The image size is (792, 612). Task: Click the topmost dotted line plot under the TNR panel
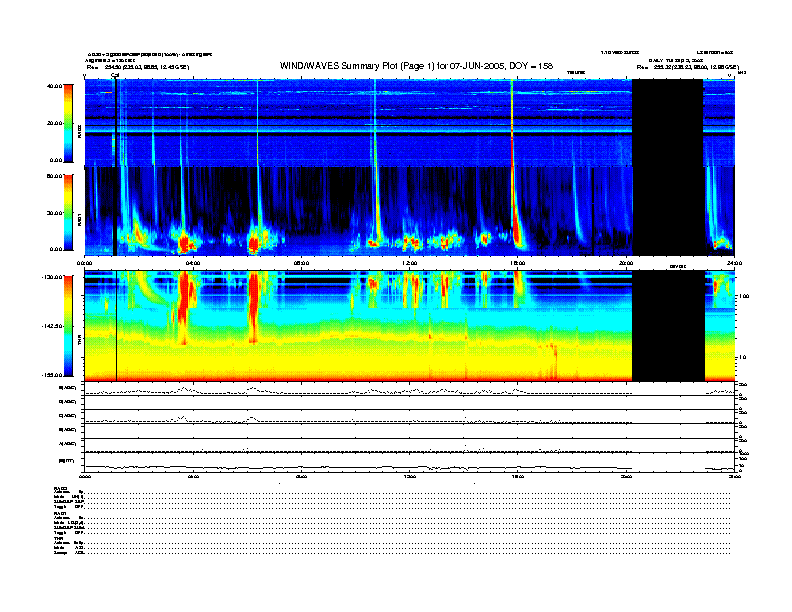pyautogui.click(x=409, y=391)
